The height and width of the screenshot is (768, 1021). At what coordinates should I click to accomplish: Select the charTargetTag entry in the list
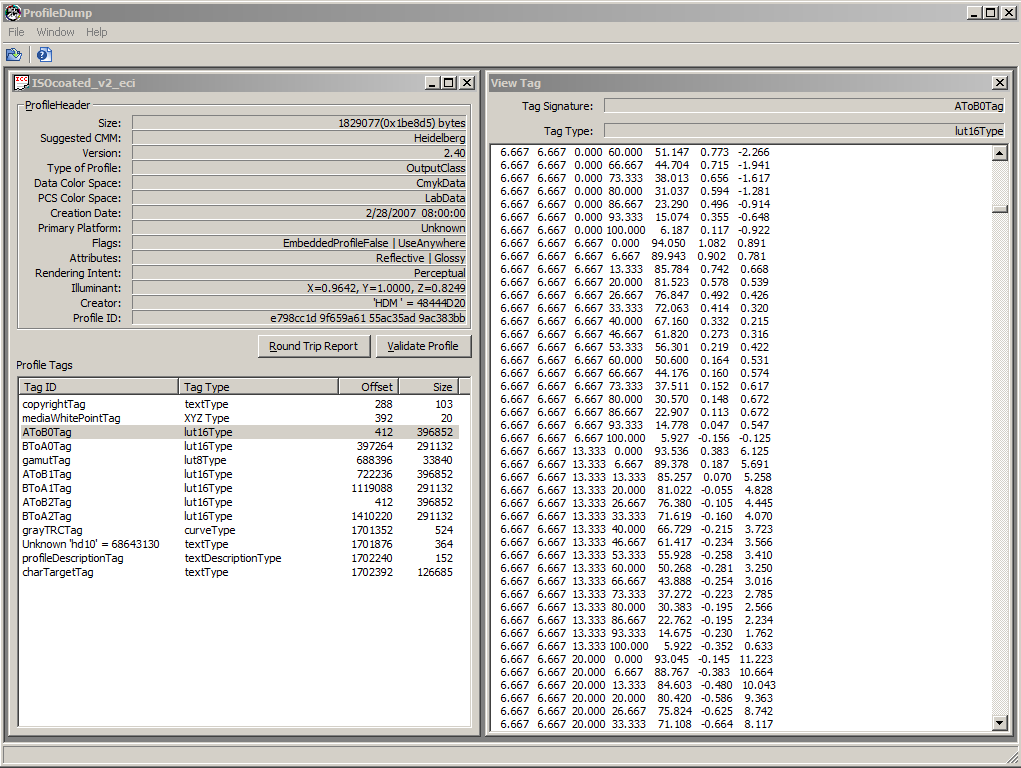tap(57, 572)
